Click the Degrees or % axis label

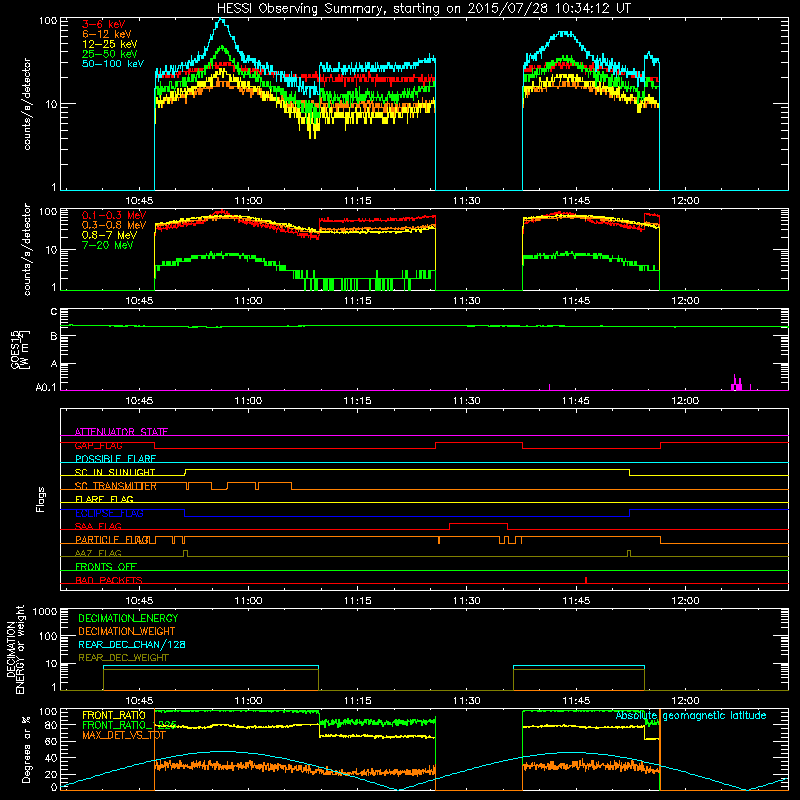[x=26, y=749]
